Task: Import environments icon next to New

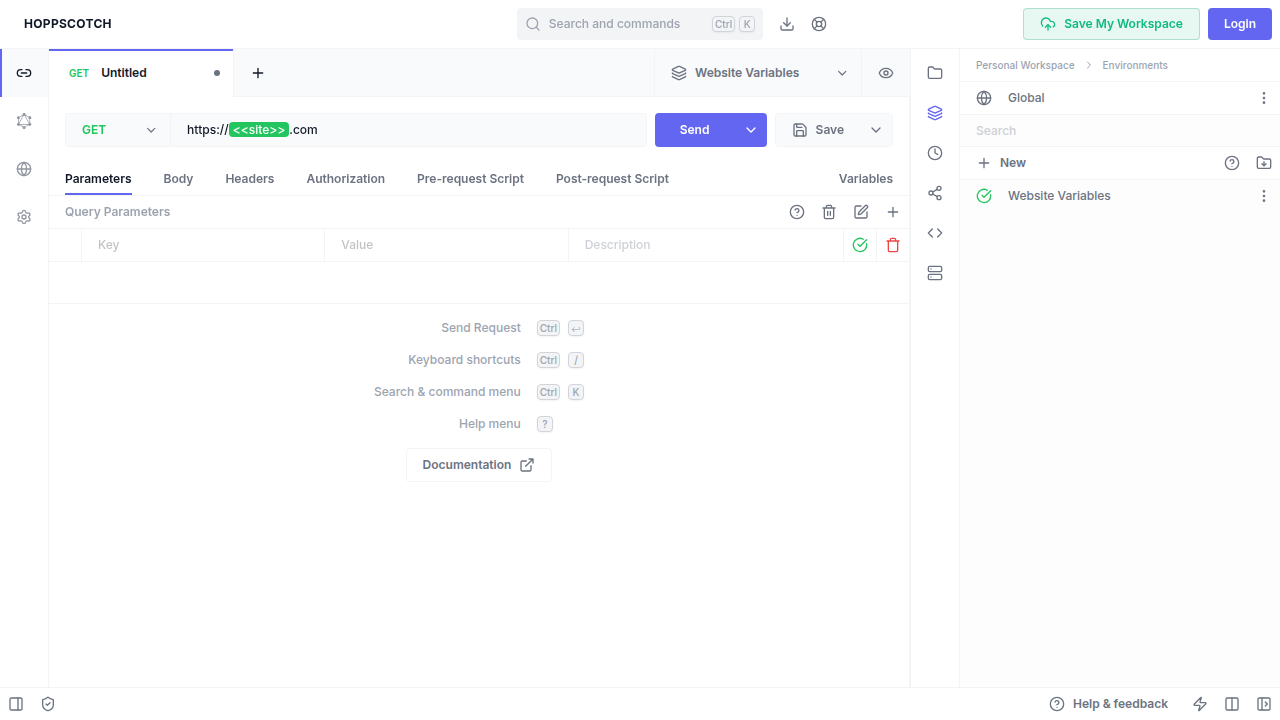Action: (1264, 163)
